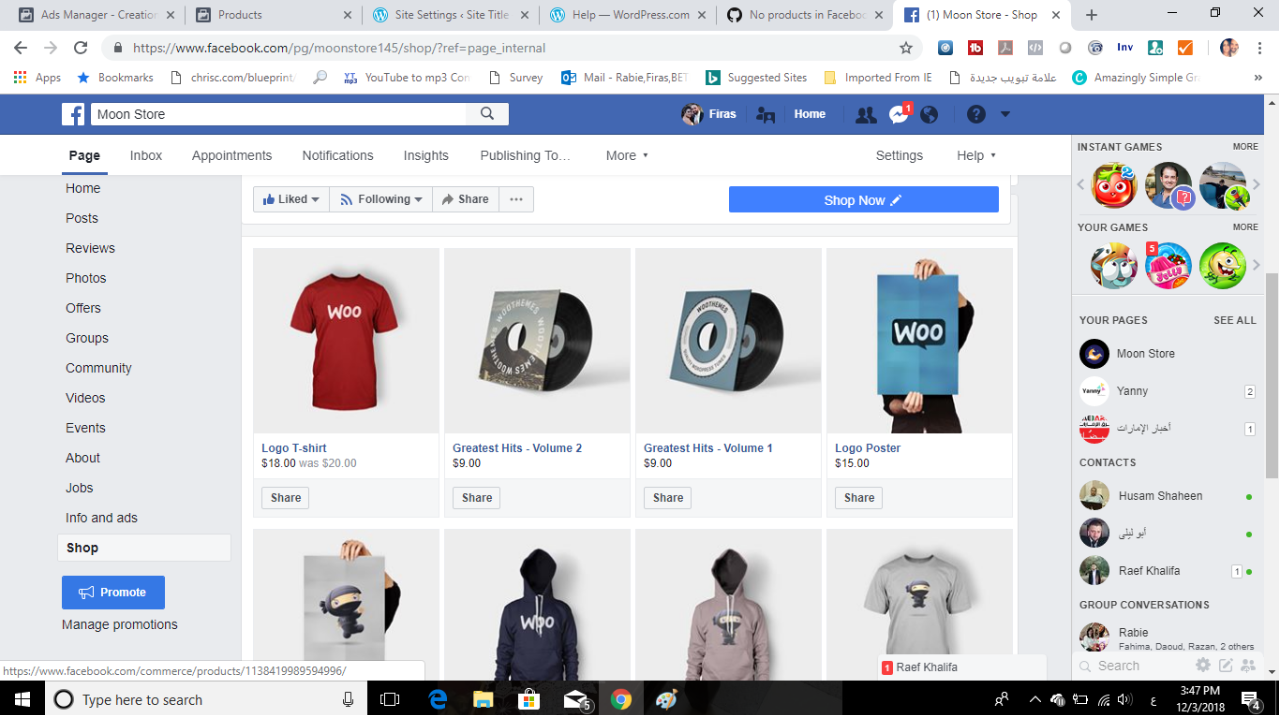The width and height of the screenshot is (1279, 715).
Task: Open Google Chrome from the taskbar
Action: [x=621, y=699]
